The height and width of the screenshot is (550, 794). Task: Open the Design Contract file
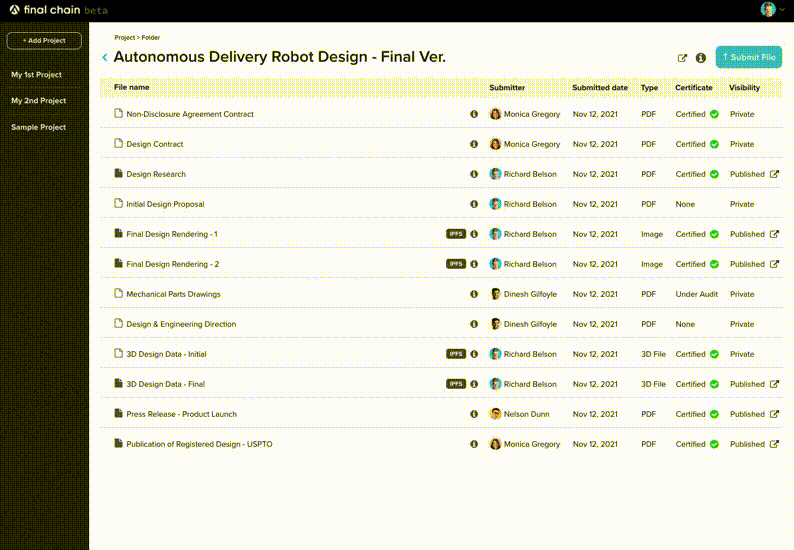pos(154,144)
